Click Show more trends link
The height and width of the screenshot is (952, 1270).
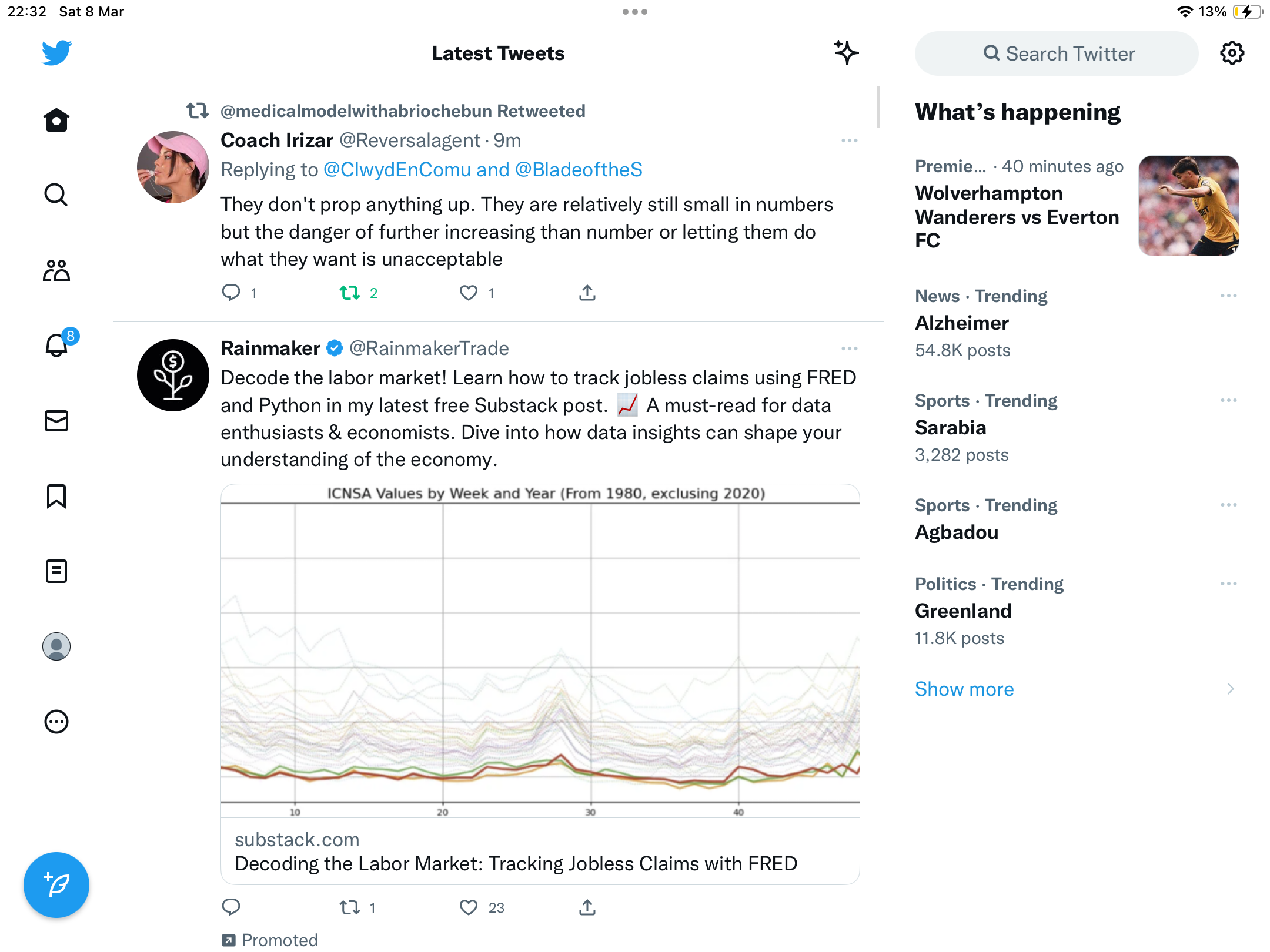[964, 689]
